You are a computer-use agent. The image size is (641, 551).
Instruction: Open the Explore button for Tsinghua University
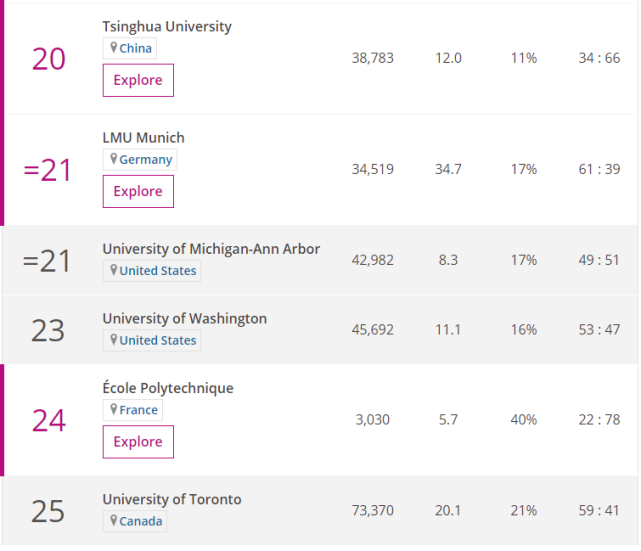[x=138, y=80]
